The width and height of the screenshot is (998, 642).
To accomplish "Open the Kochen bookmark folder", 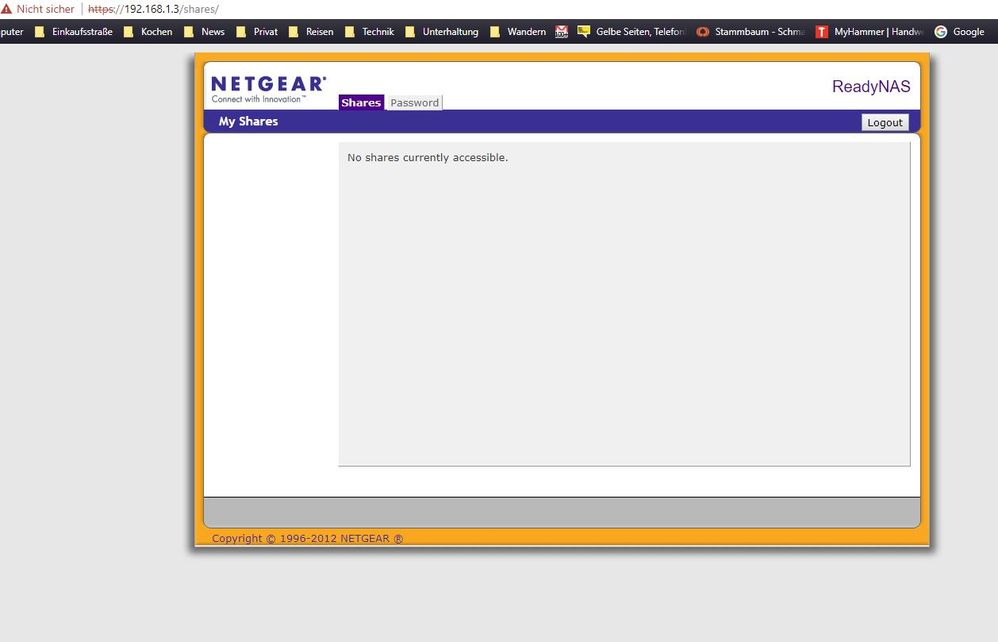I will pyautogui.click(x=148, y=31).
